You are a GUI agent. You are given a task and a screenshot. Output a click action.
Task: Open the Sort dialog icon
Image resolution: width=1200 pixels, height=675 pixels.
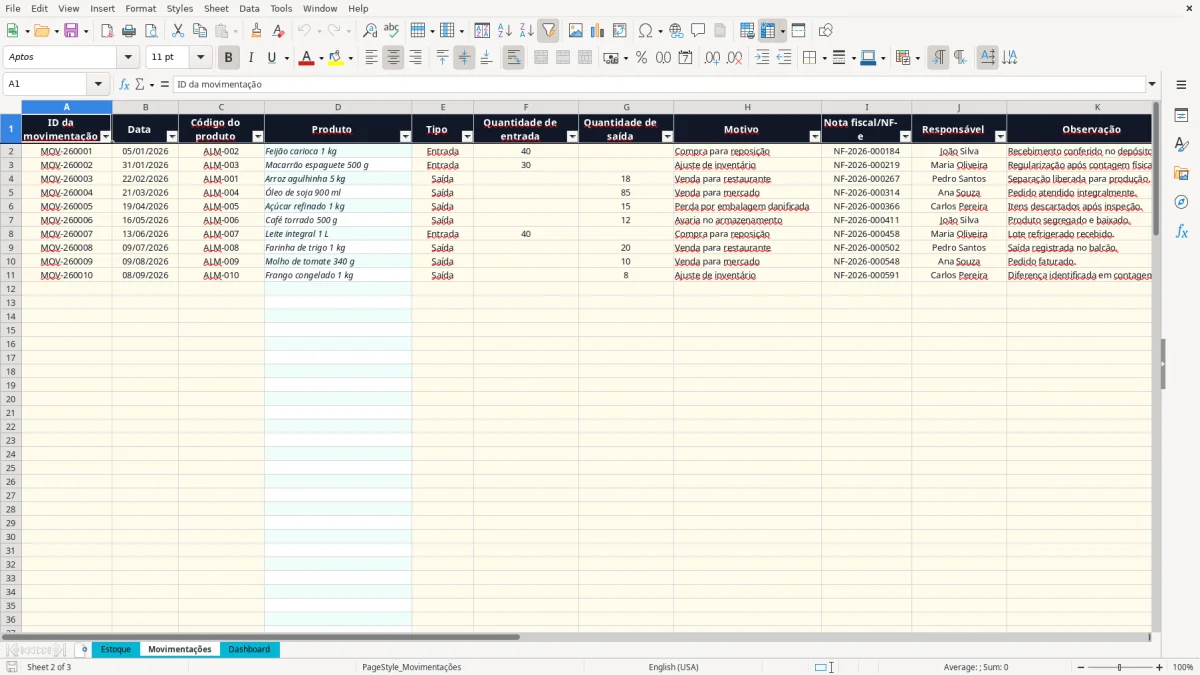point(482,31)
